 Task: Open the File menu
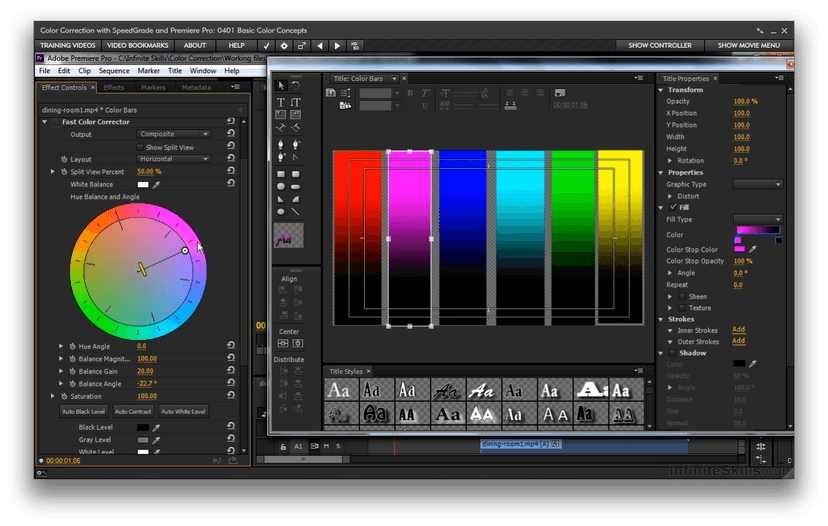[x=45, y=71]
